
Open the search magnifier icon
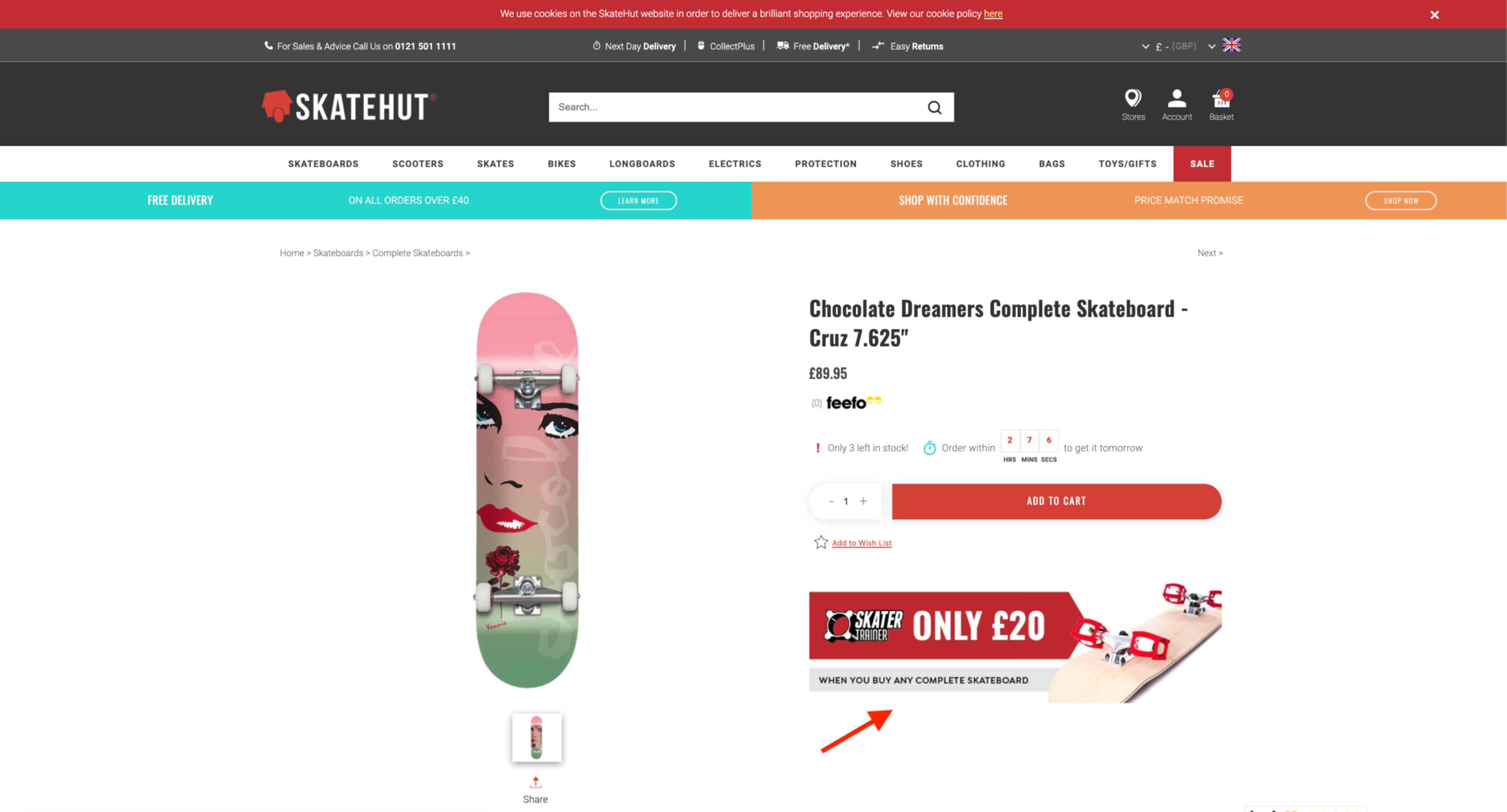[934, 107]
